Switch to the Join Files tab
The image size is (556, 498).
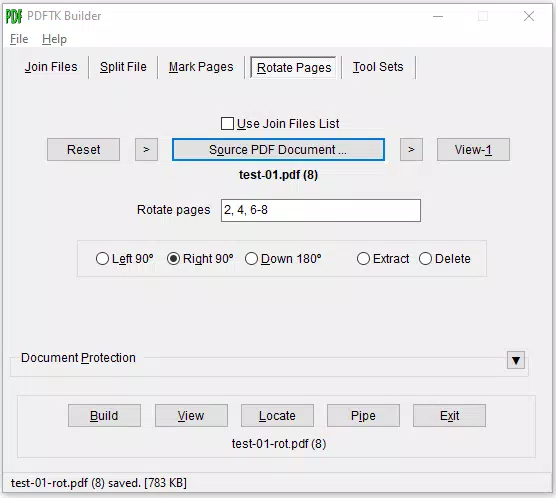[x=51, y=67]
